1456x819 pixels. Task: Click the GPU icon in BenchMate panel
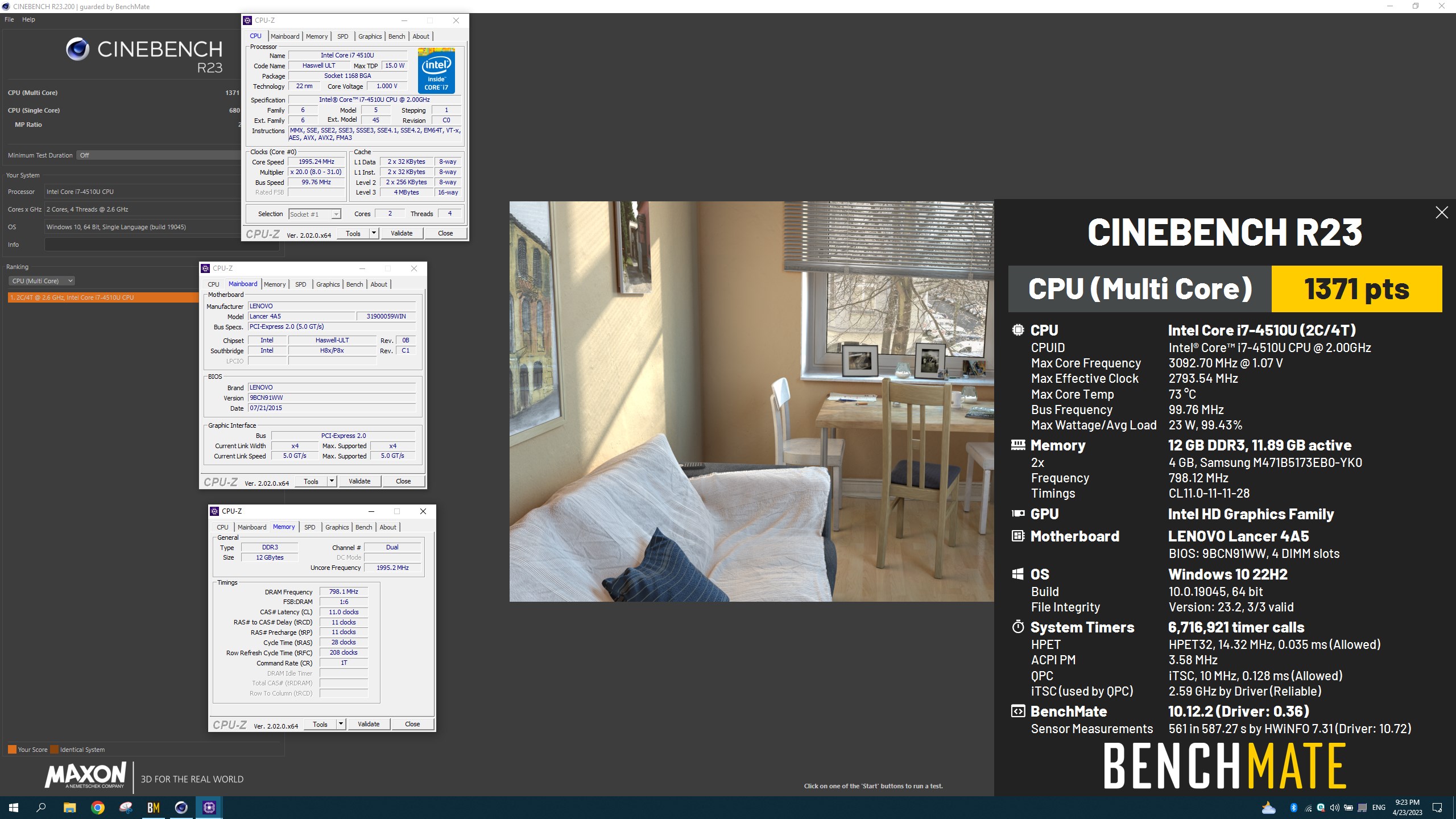(x=1018, y=514)
